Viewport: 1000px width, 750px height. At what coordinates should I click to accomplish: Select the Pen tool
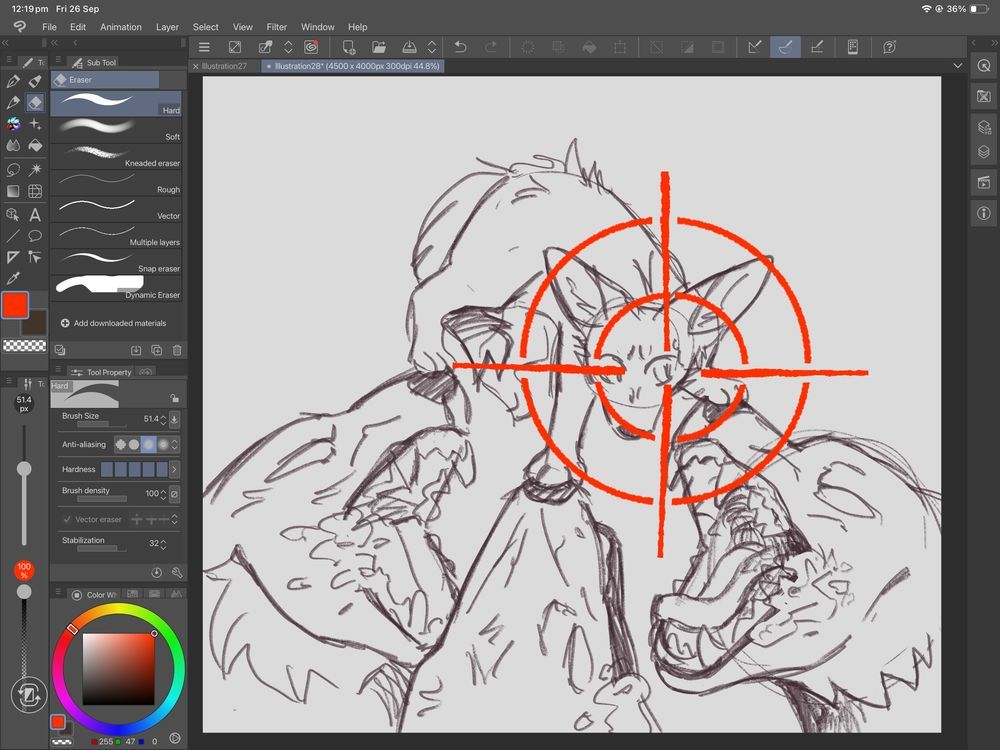pos(13,81)
